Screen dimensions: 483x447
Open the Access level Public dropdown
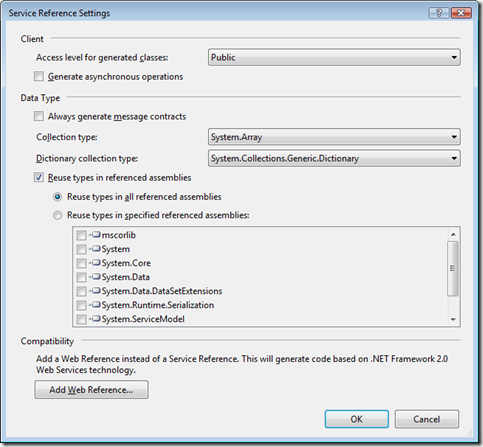click(334, 57)
